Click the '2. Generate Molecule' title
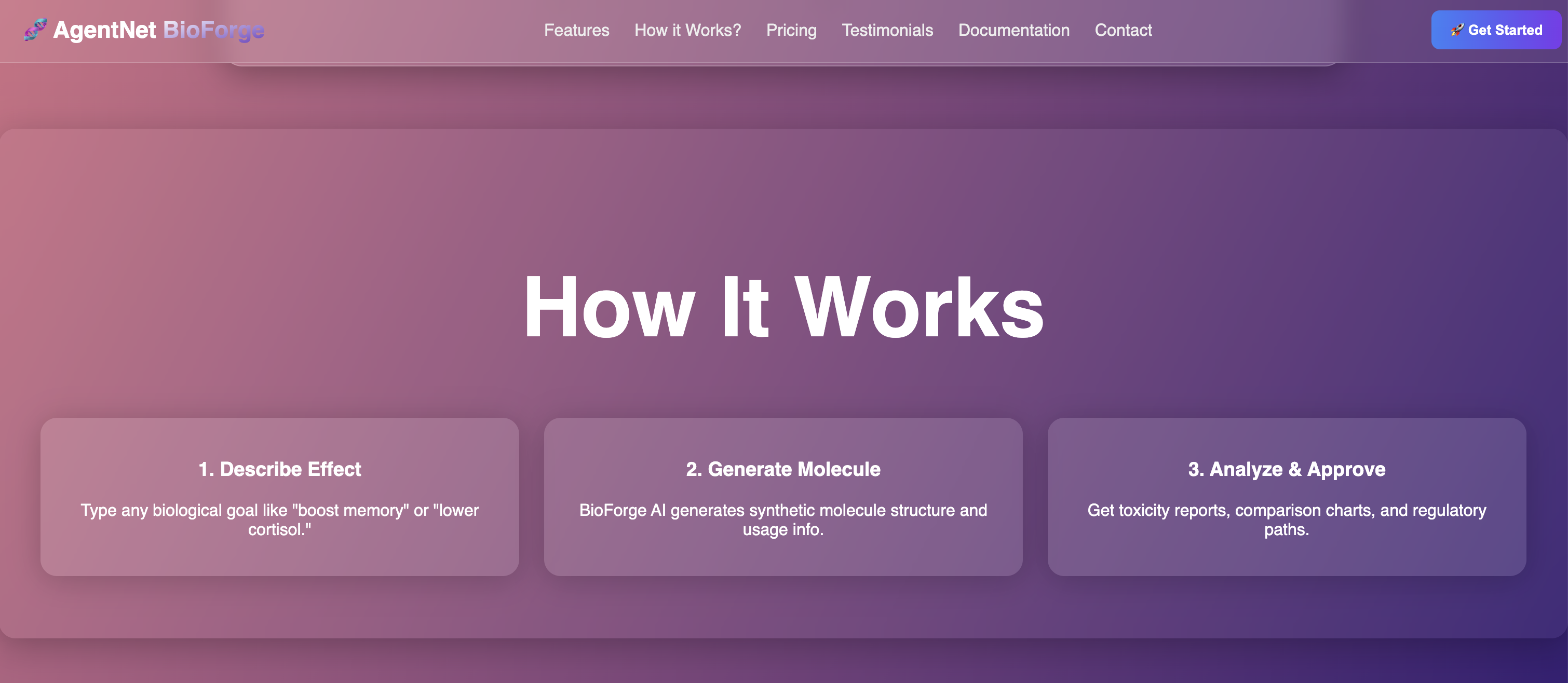 pos(783,469)
